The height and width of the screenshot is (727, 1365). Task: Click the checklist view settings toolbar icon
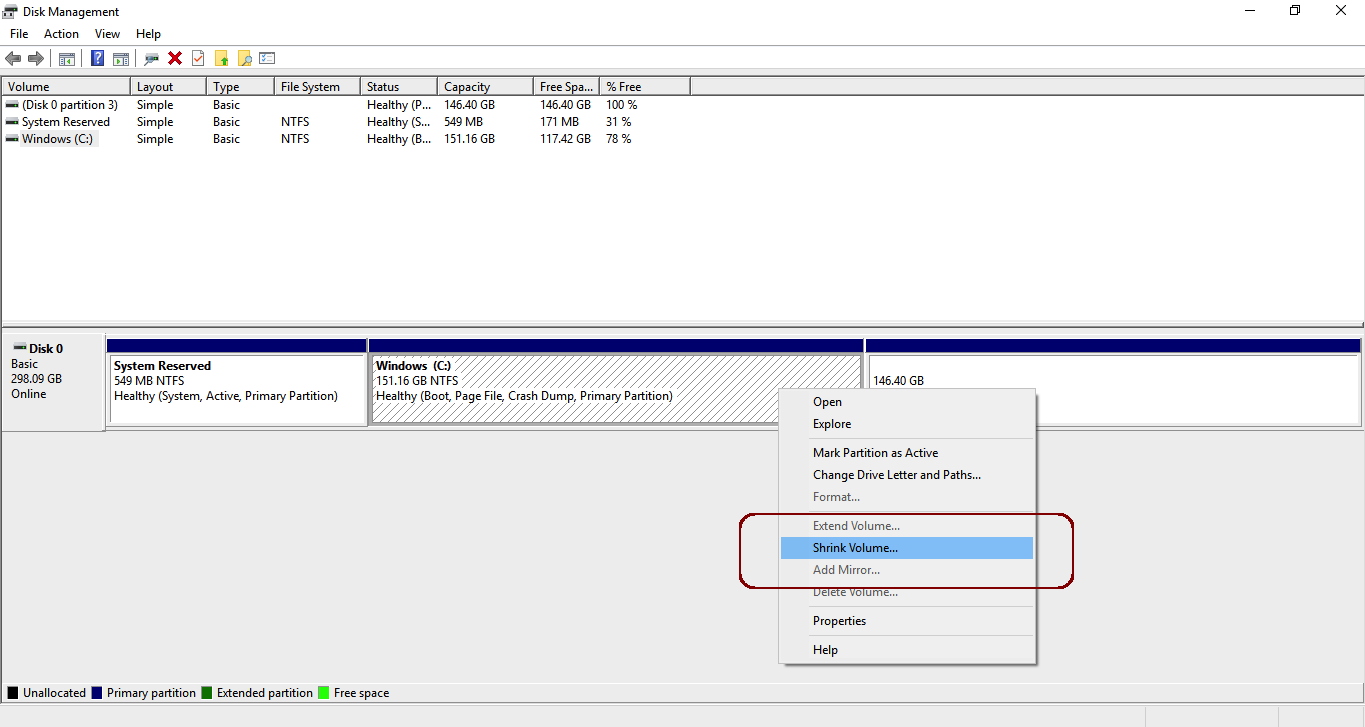[267, 58]
